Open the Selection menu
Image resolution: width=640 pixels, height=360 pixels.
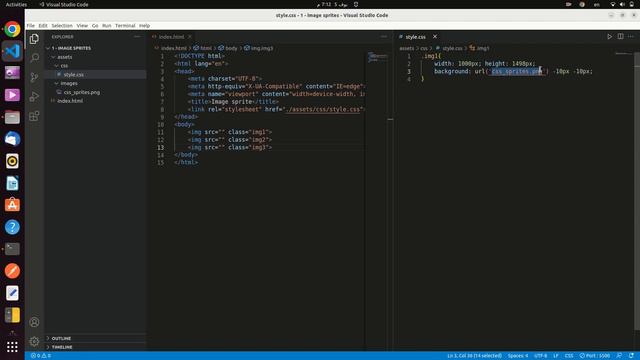click(x=62, y=26)
